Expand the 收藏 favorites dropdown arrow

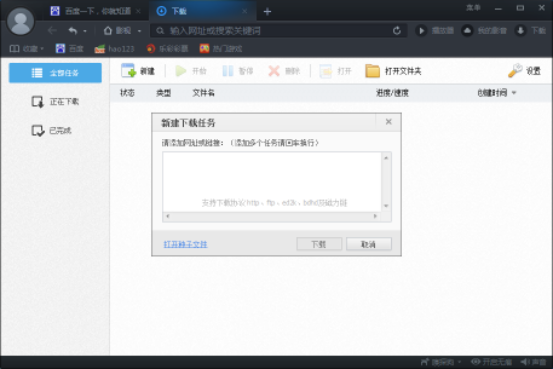click(42, 49)
